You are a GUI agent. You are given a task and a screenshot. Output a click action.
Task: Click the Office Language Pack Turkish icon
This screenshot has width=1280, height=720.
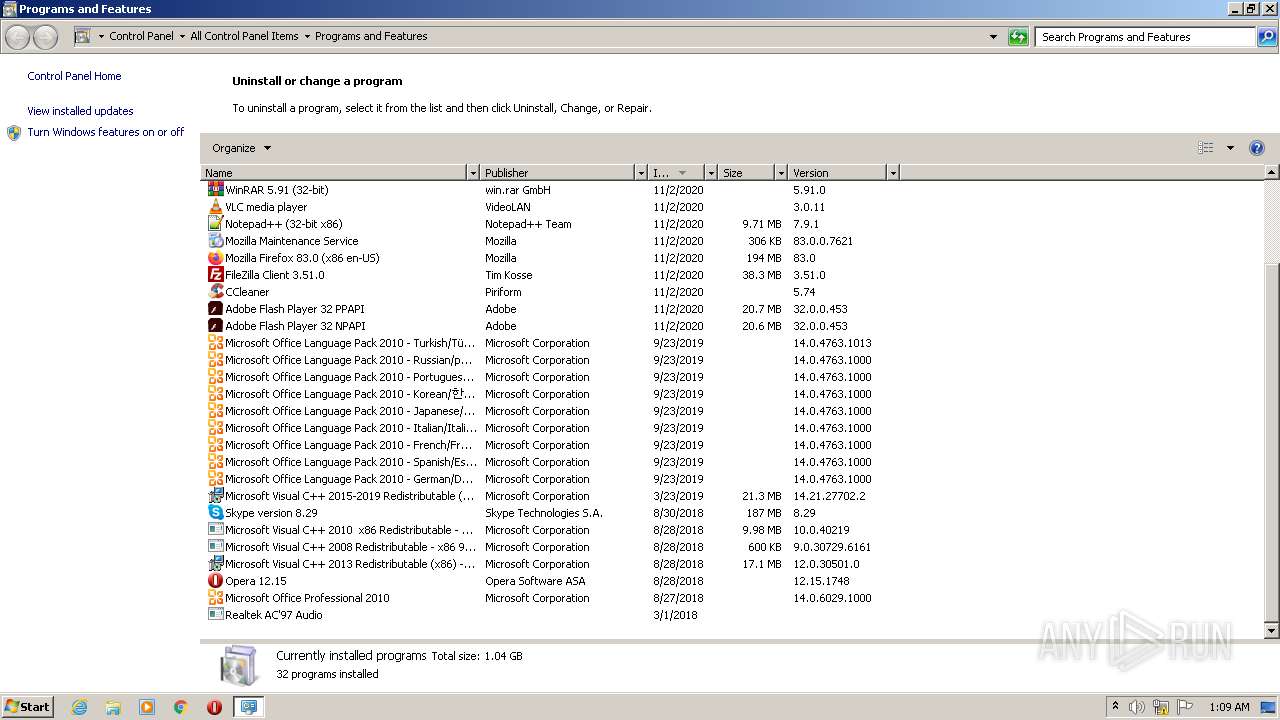[215, 342]
